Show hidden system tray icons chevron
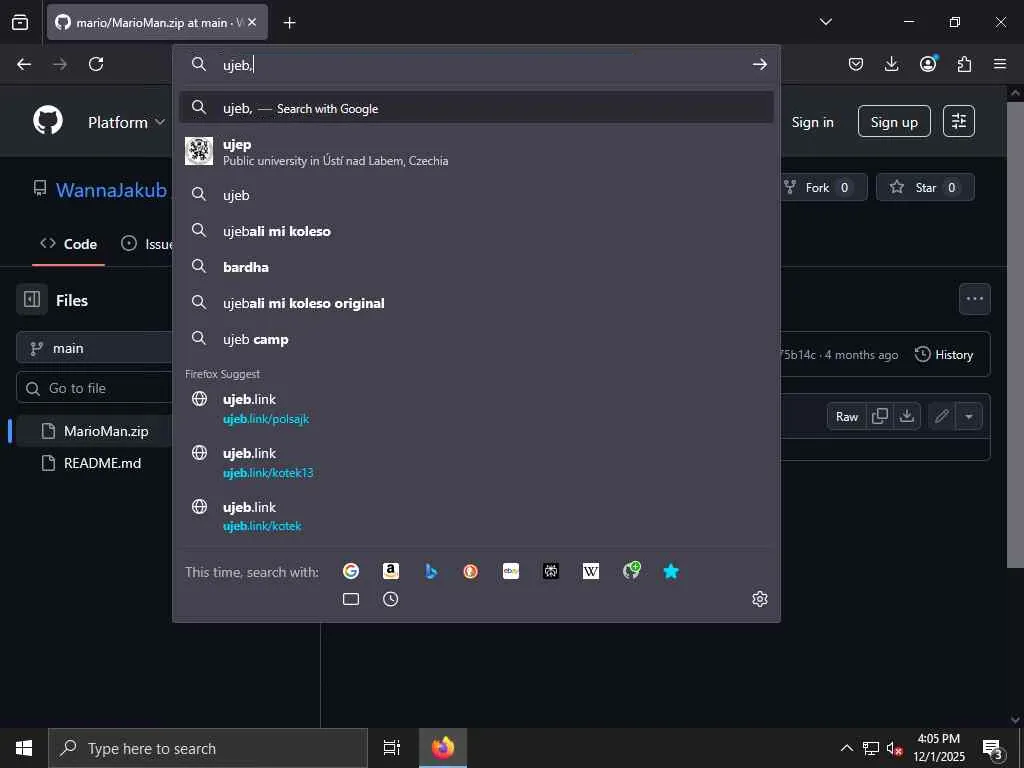The height and width of the screenshot is (768, 1024). pos(846,748)
